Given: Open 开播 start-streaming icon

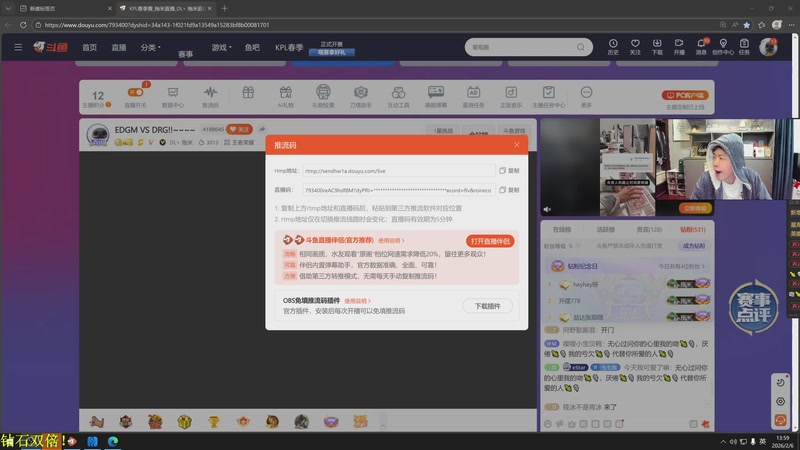Looking at the screenshot, I should 679,47.
